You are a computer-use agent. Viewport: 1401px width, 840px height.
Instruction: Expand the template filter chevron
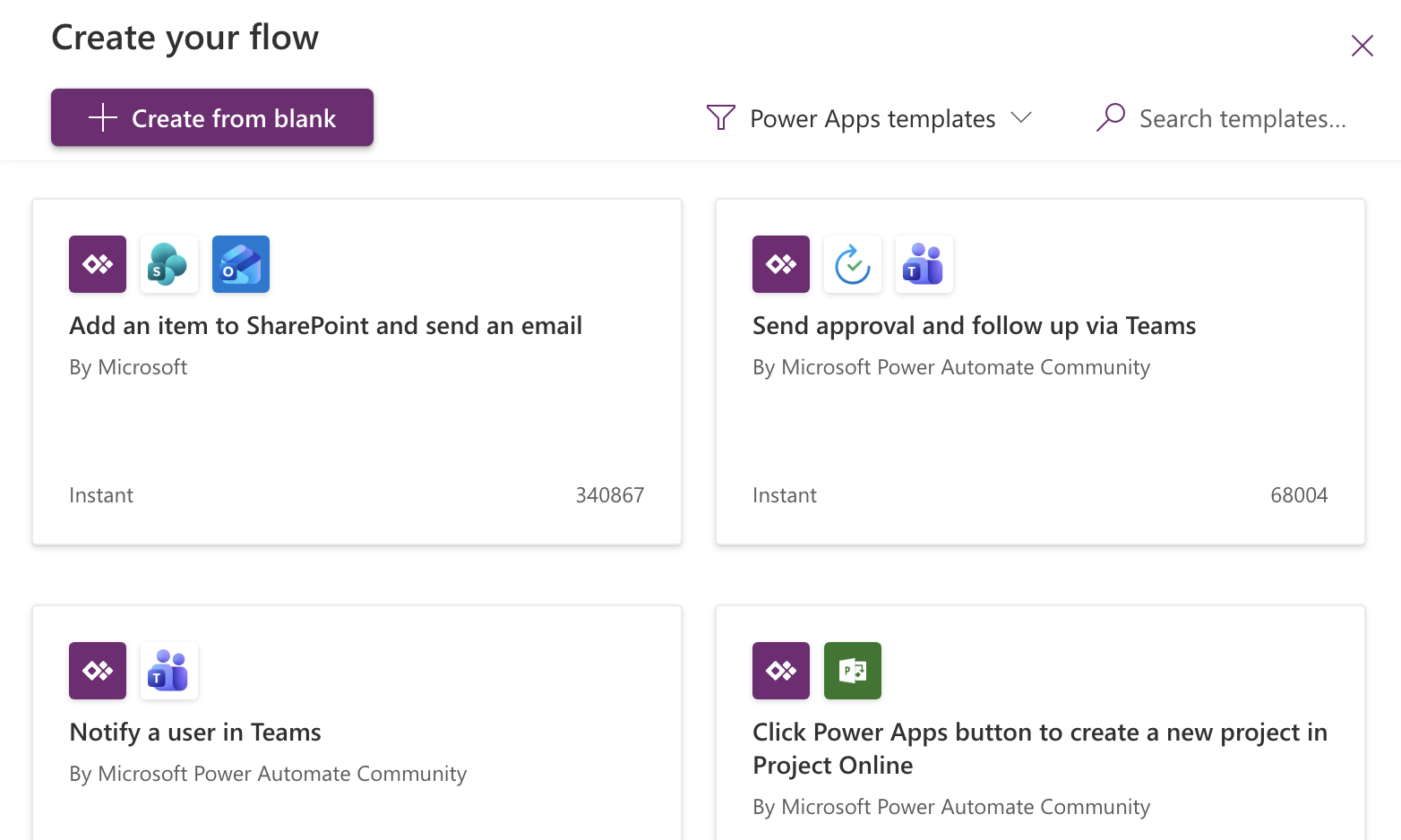(x=1022, y=117)
